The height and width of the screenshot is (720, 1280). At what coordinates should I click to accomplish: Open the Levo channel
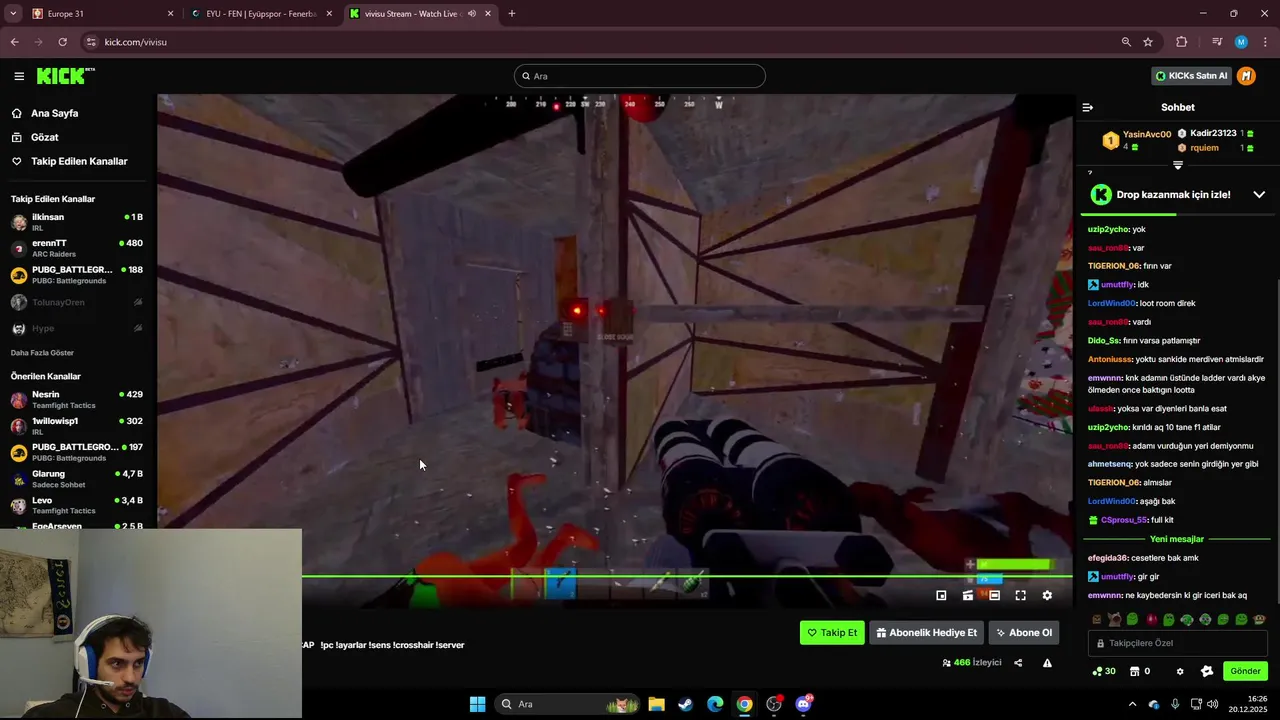[77, 505]
